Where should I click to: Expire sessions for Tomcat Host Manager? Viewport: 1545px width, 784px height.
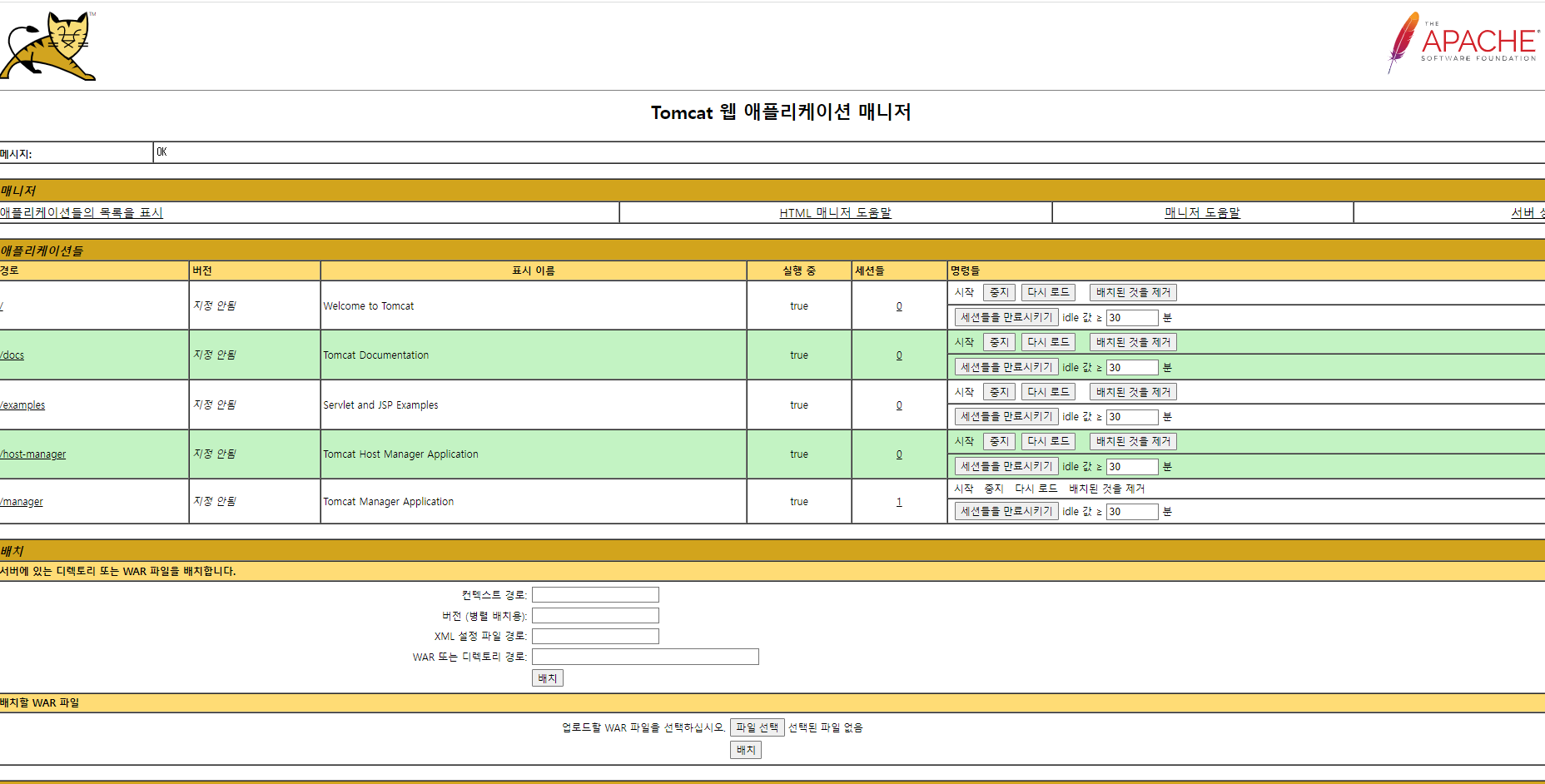tap(1006, 466)
